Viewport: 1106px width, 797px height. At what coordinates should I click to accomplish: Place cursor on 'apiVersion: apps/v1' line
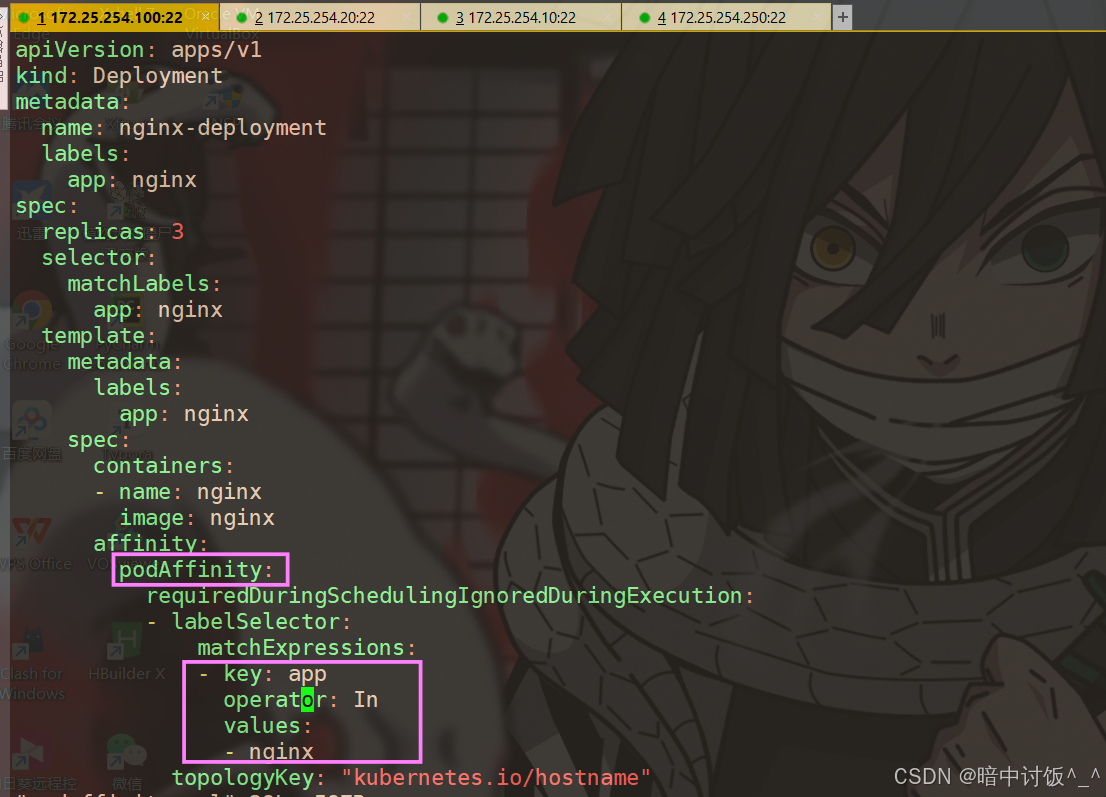click(138, 50)
